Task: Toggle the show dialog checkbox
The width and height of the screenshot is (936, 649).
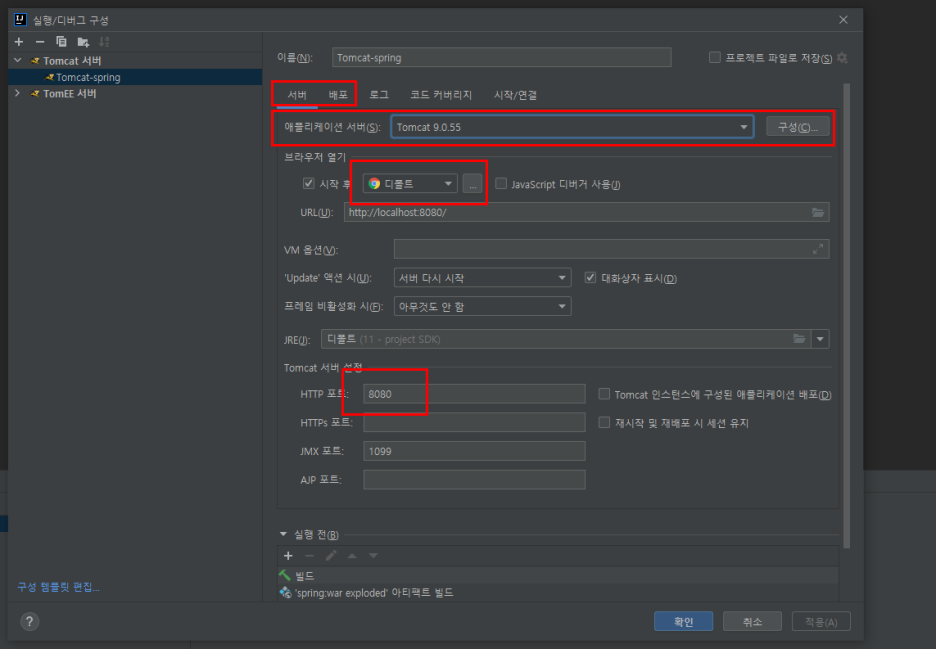Action: pyautogui.click(x=590, y=278)
